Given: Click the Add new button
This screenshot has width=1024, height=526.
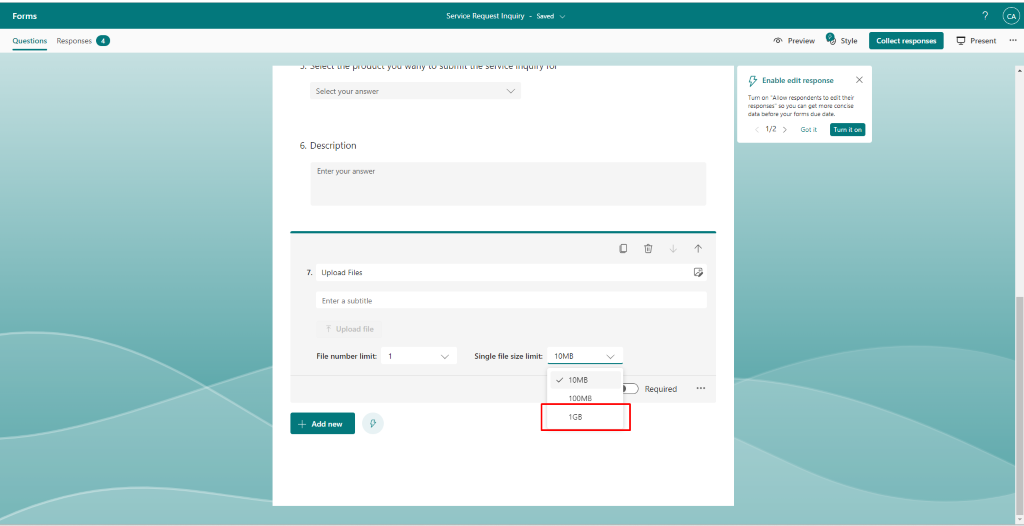Looking at the screenshot, I should 322,424.
